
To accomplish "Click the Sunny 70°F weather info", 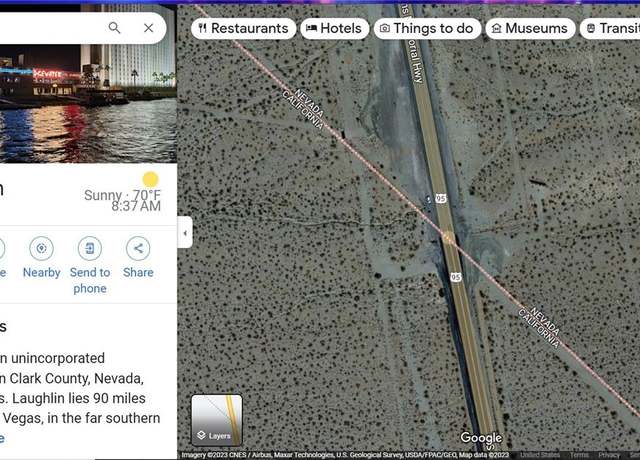I will [122, 195].
